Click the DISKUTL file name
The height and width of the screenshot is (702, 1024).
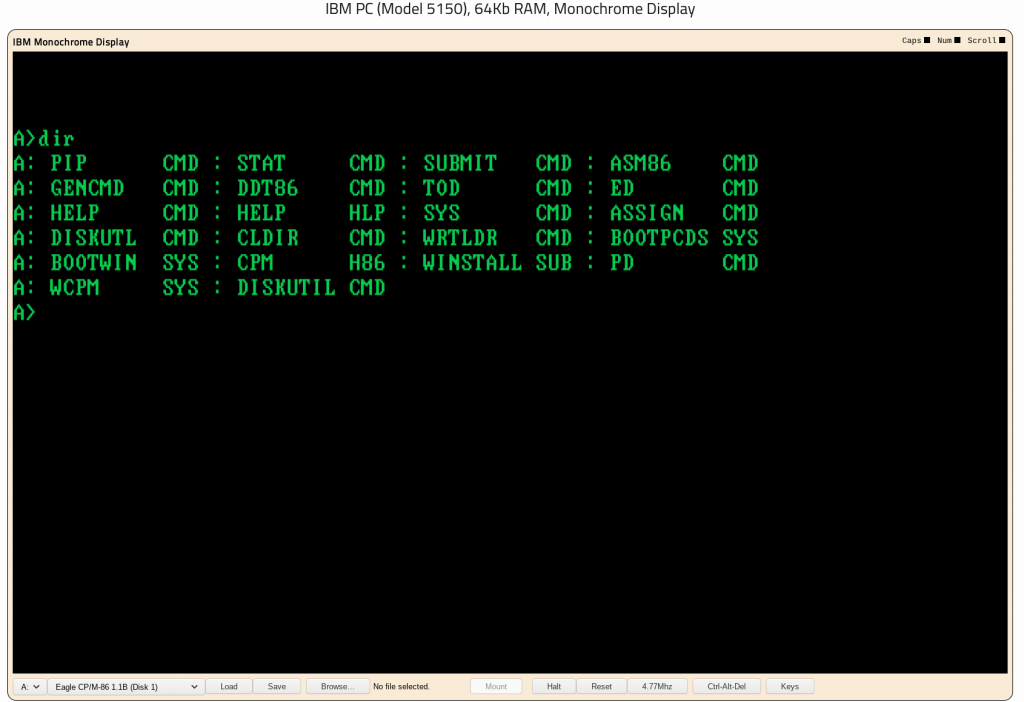click(93, 238)
